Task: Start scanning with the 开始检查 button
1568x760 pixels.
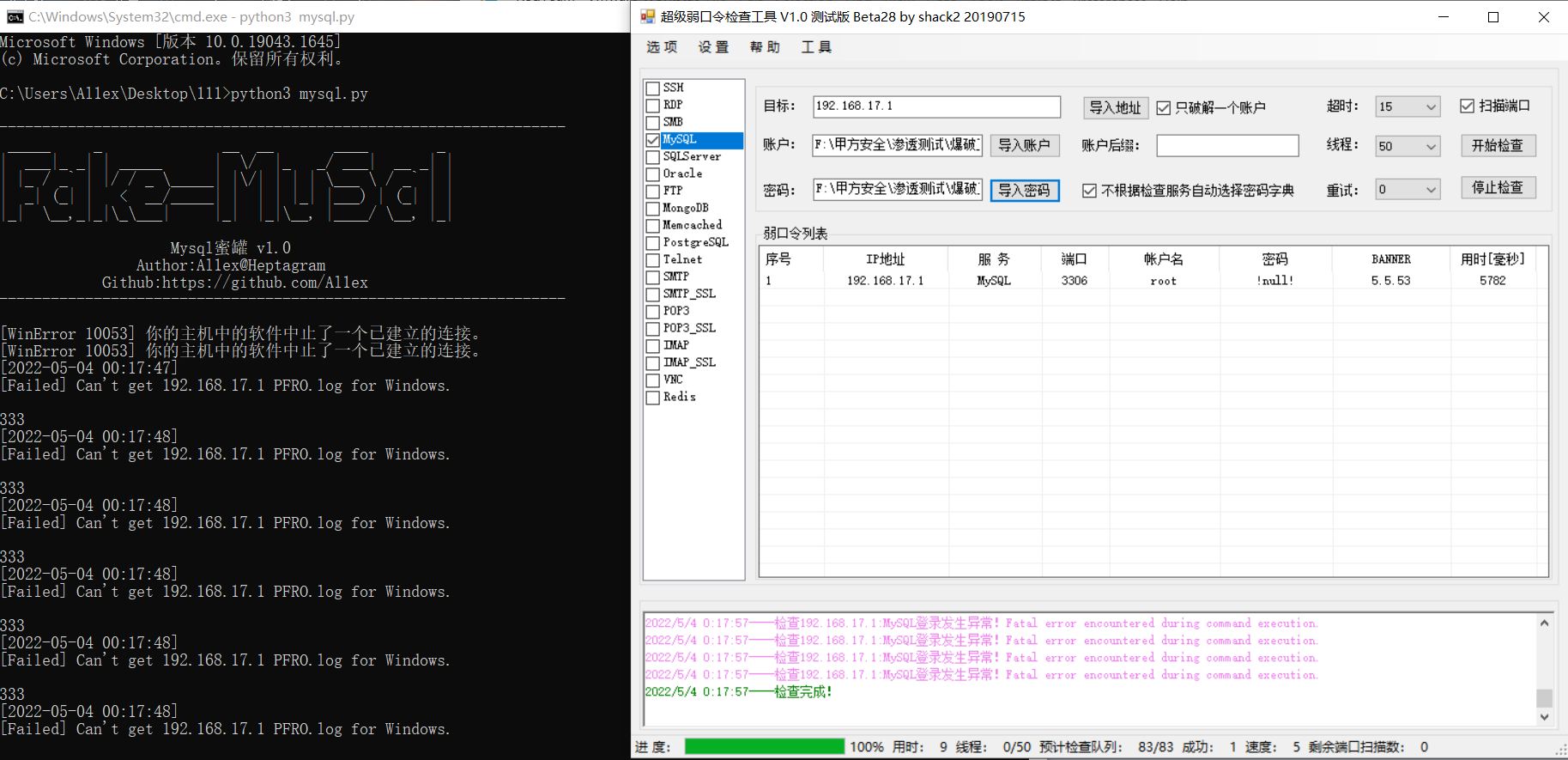Action: [1498, 145]
